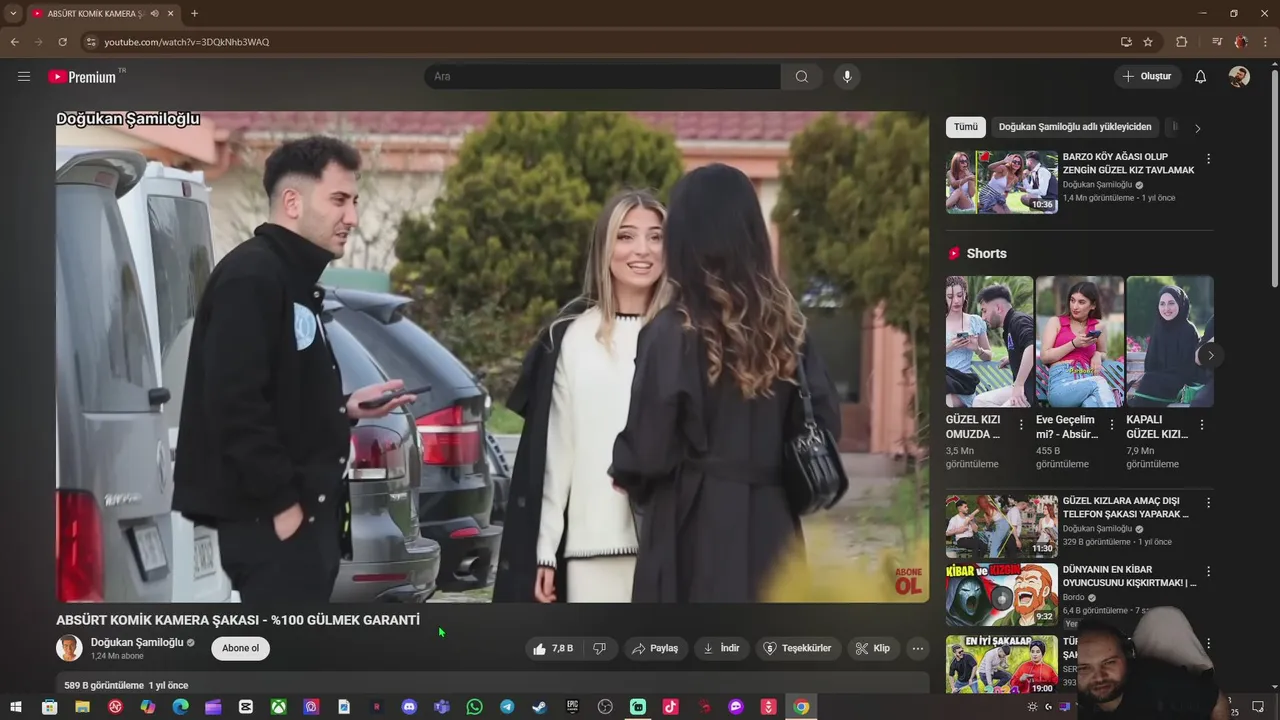Create clip with Klip button
The image size is (1280, 720).
pos(872,649)
